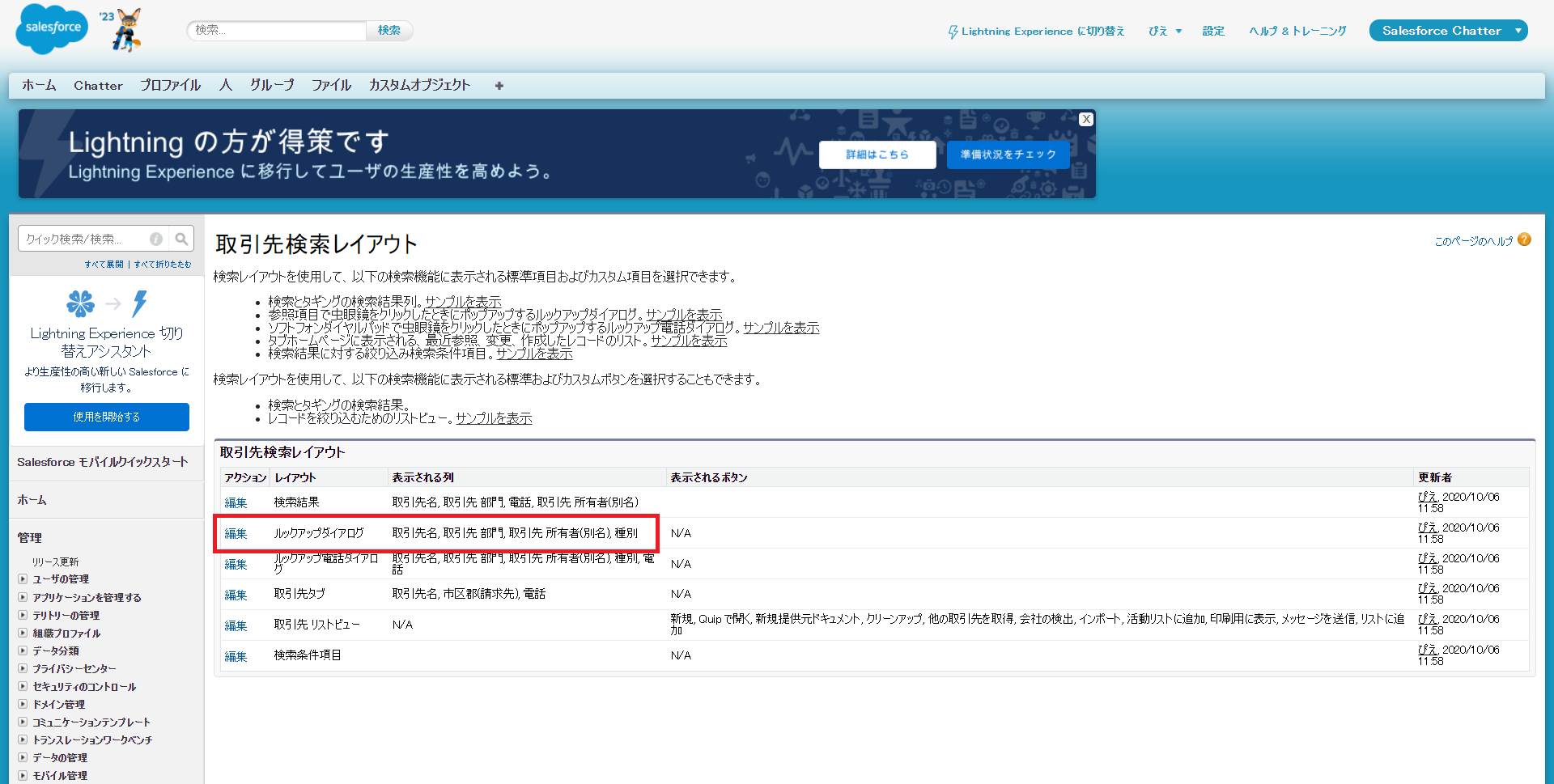Expand プライバシーセンター tree node
Viewport: 1554px width, 784px height.
[x=23, y=668]
